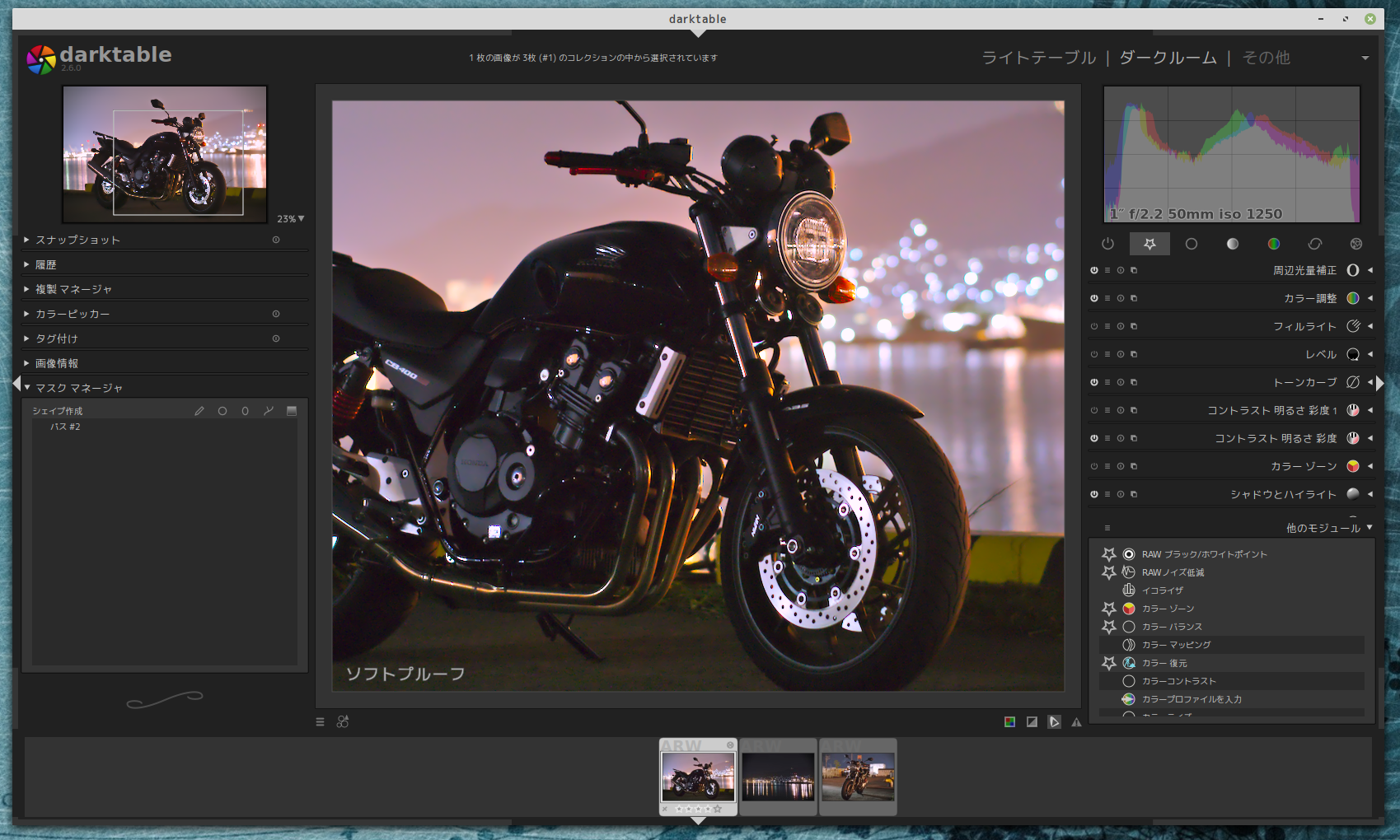This screenshot has height=840, width=1400.
Task: Click the histogram display
Action: point(1231,154)
